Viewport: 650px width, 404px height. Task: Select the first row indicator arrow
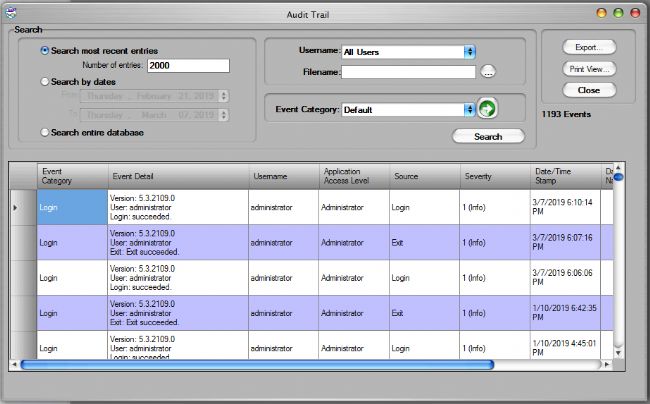15,207
